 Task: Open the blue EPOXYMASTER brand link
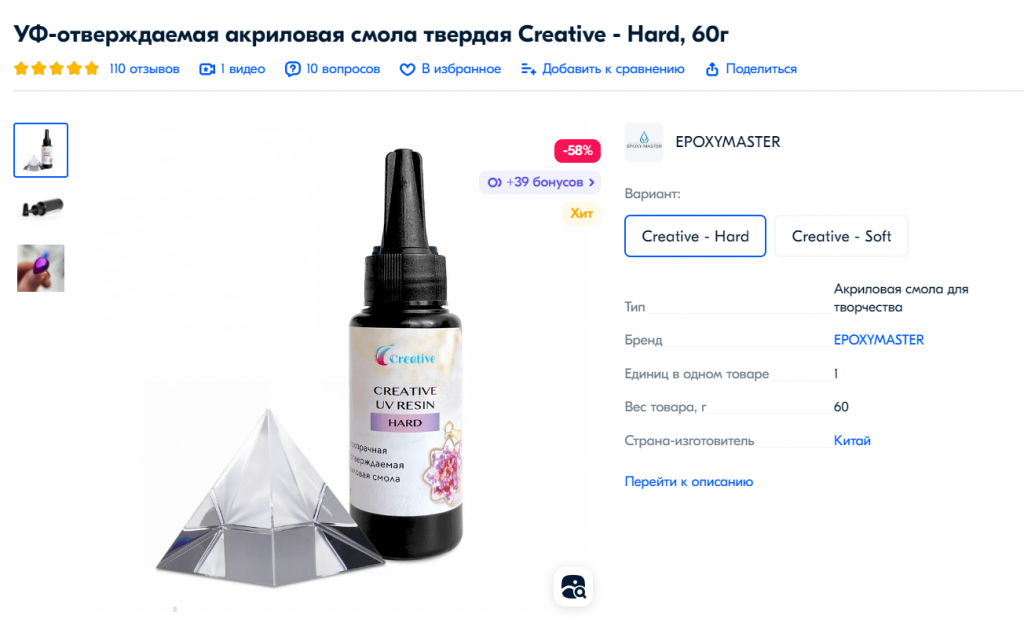[x=878, y=339]
